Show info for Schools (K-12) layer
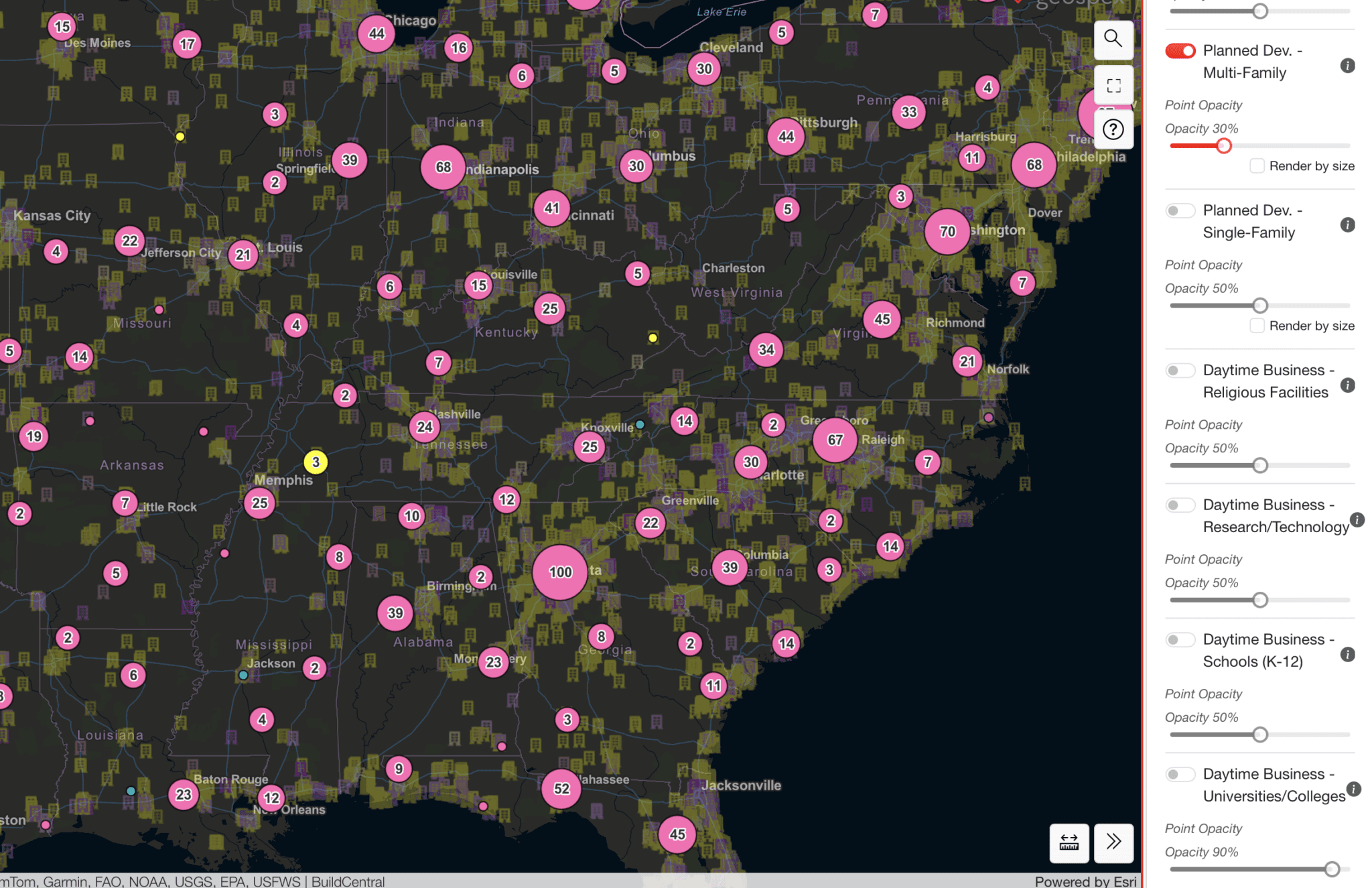 pyautogui.click(x=1347, y=655)
